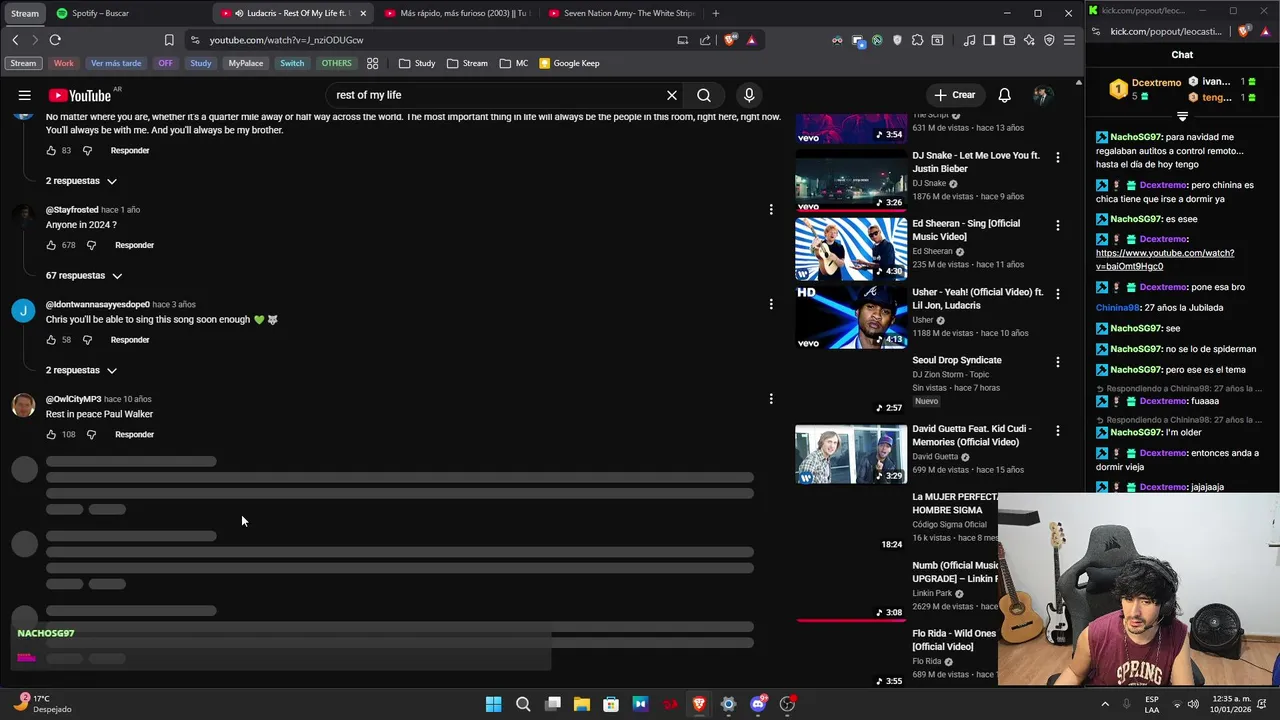Image resolution: width=1280 pixels, height=720 pixels.
Task: Open the Google Keep bookmark
Action: [569, 63]
